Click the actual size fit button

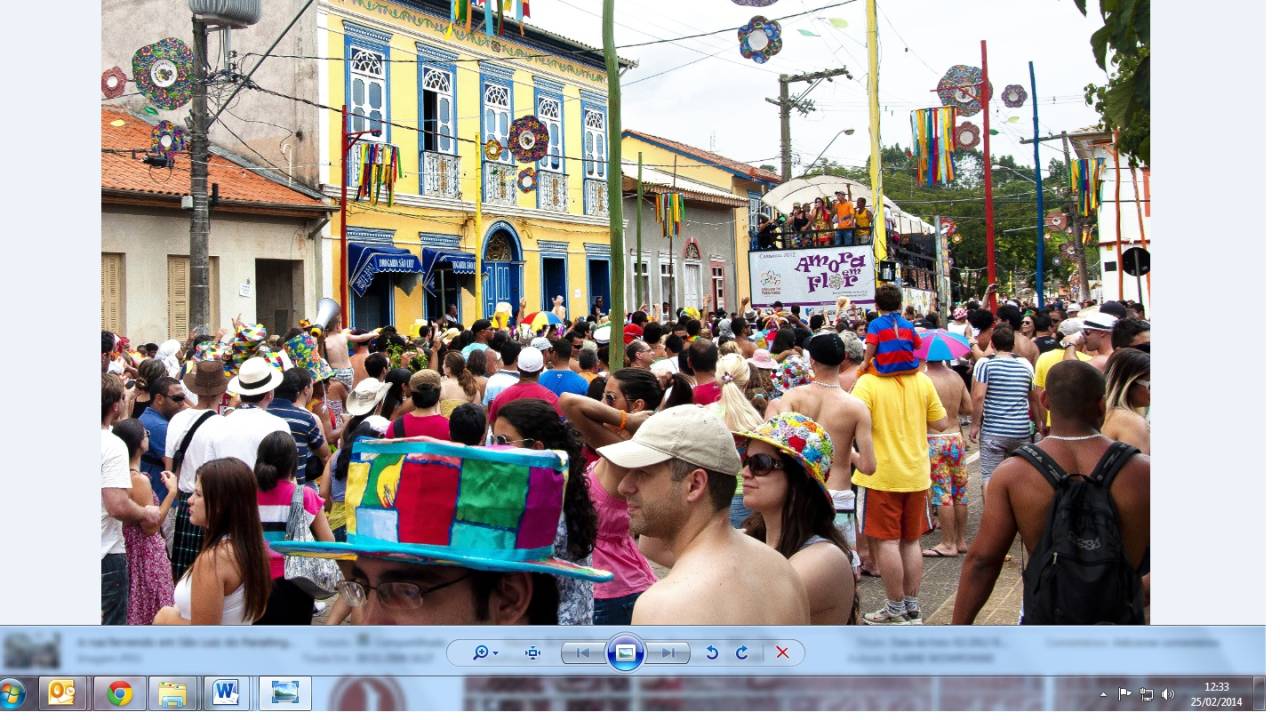point(533,653)
